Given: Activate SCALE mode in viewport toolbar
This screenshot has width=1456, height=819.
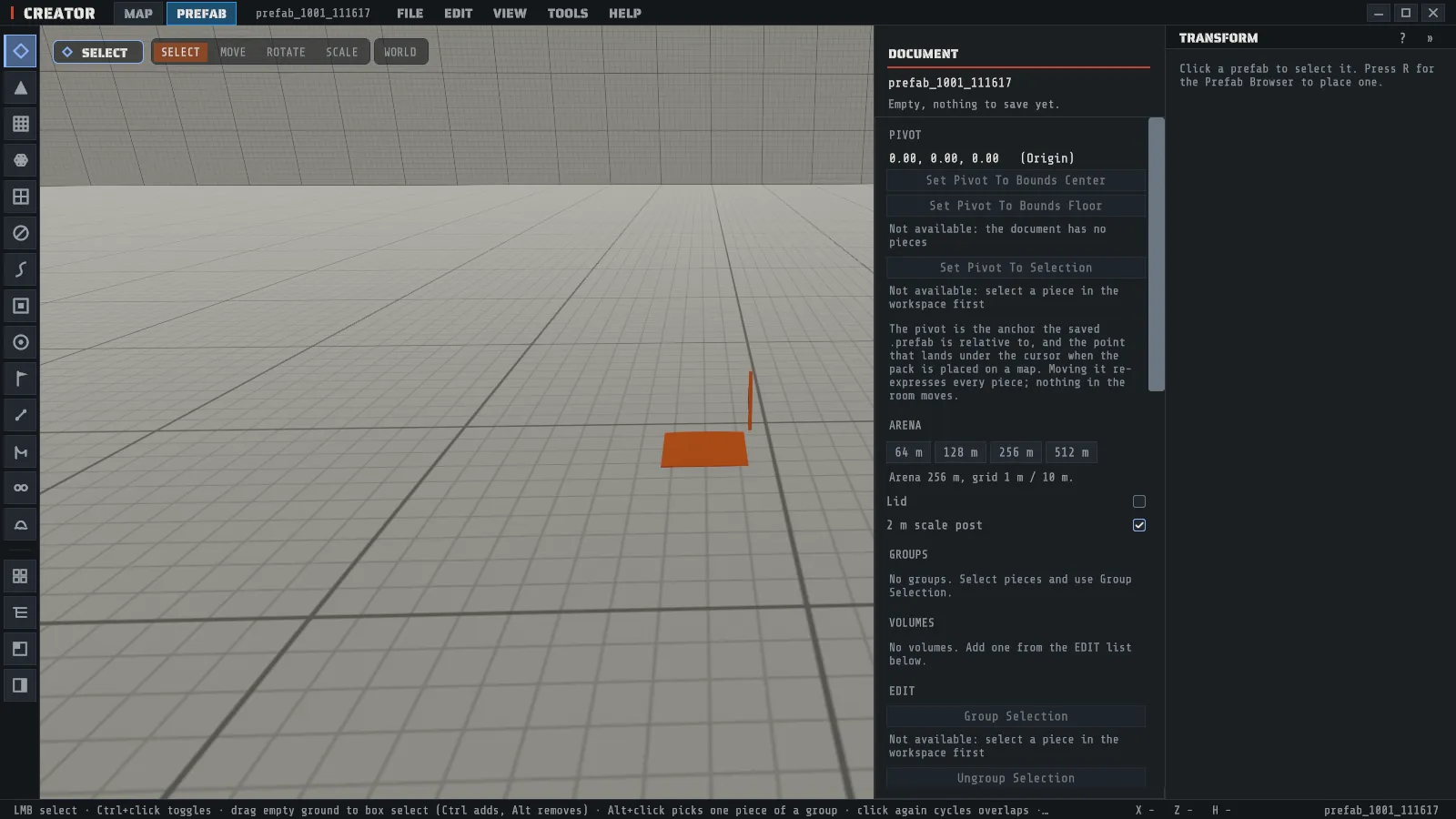Looking at the screenshot, I should point(342,52).
